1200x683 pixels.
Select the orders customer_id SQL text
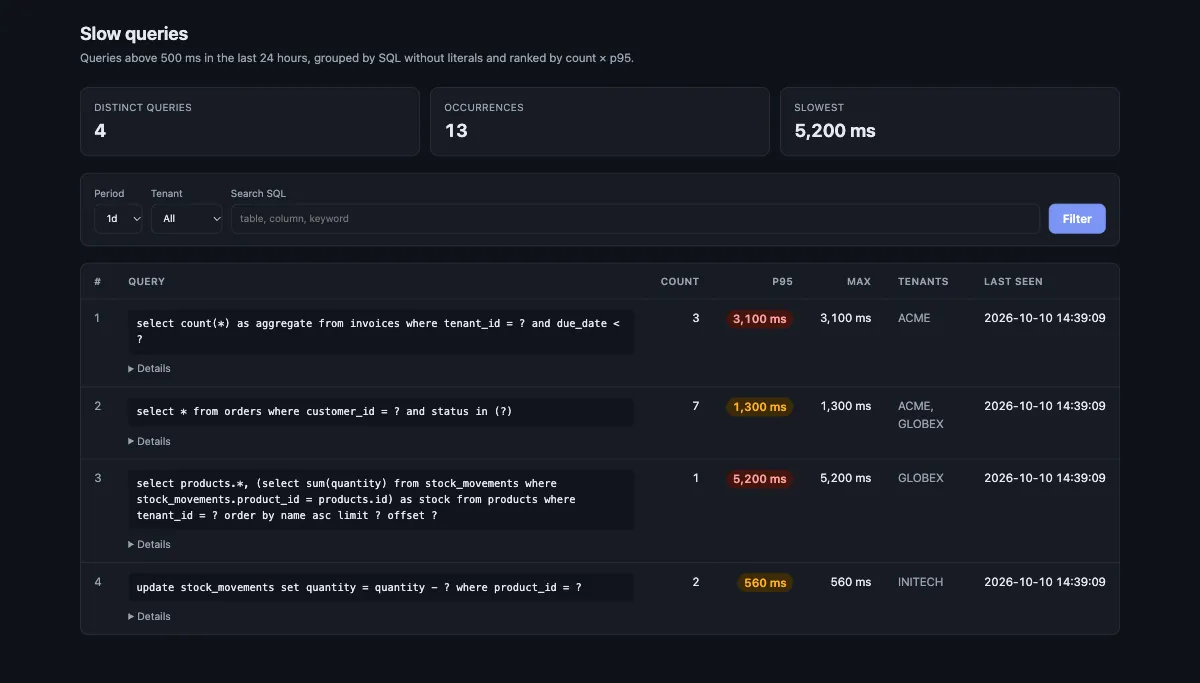click(x=381, y=411)
